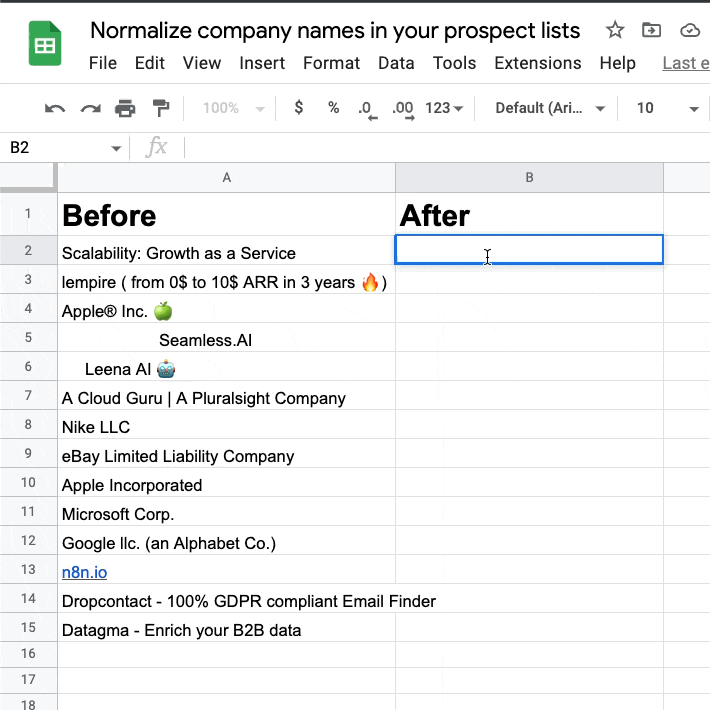Open the n8n.io hyperlink
Image resolution: width=710 pixels, height=710 pixels.
point(84,572)
